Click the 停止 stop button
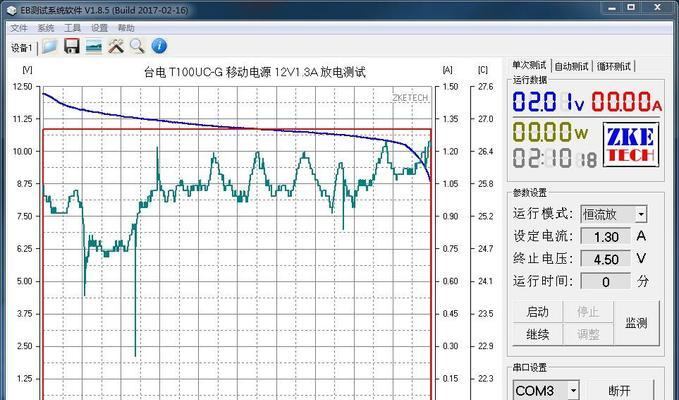The width and height of the screenshot is (679, 400). (588, 312)
